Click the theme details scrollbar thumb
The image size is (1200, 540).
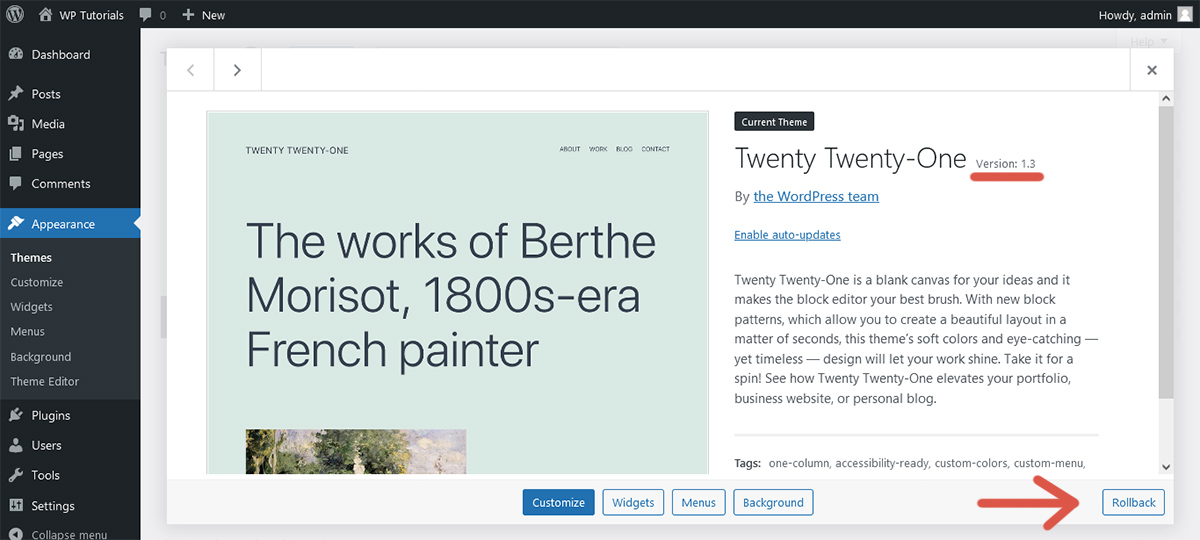point(1166,252)
